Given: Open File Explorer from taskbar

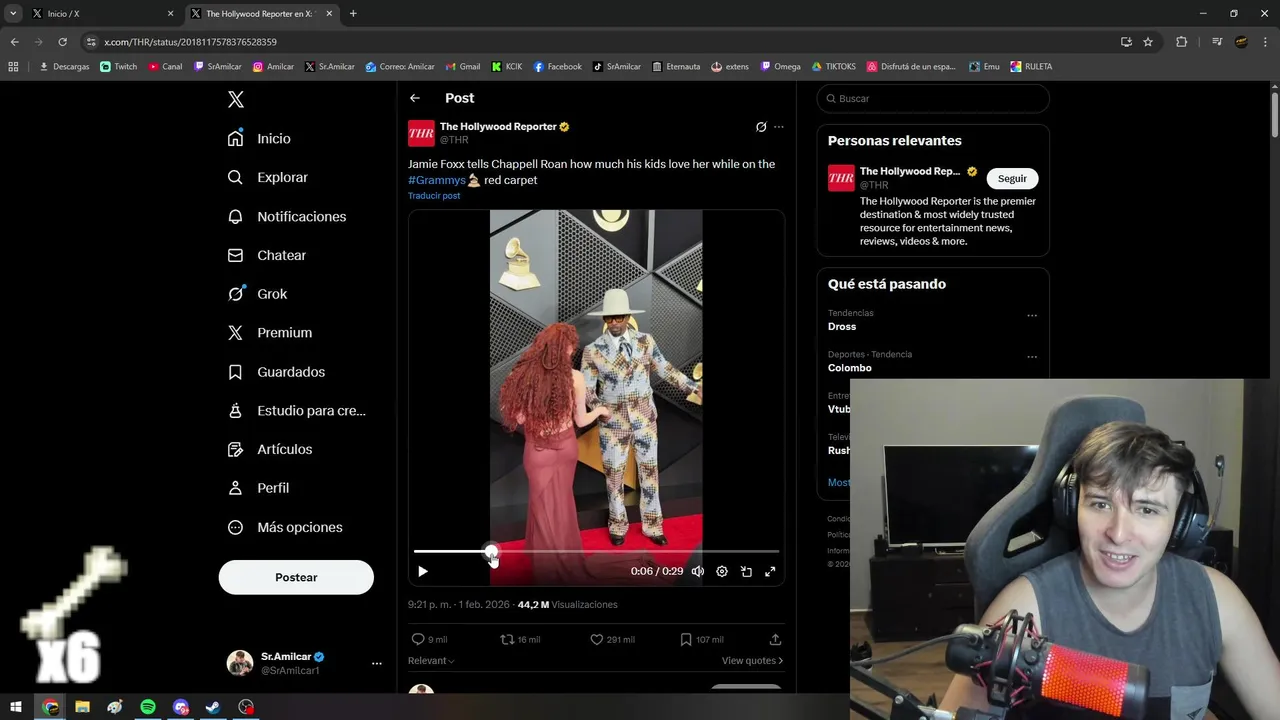Looking at the screenshot, I should pos(82,707).
